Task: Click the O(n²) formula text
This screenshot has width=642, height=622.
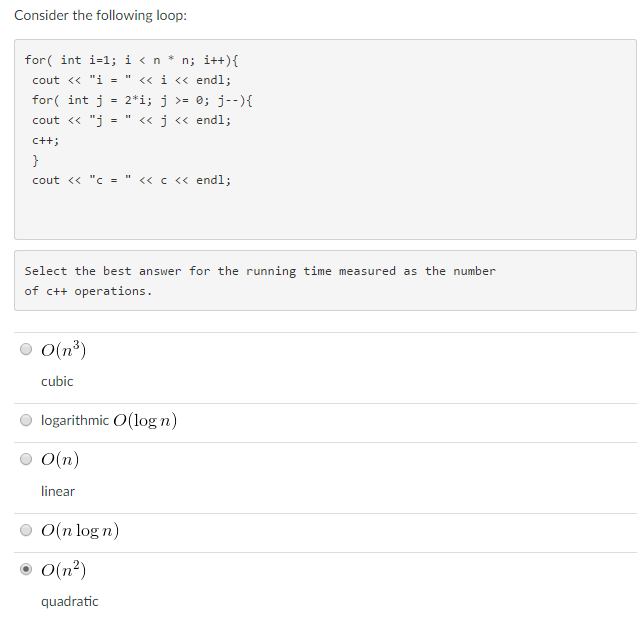Action: click(x=63, y=569)
